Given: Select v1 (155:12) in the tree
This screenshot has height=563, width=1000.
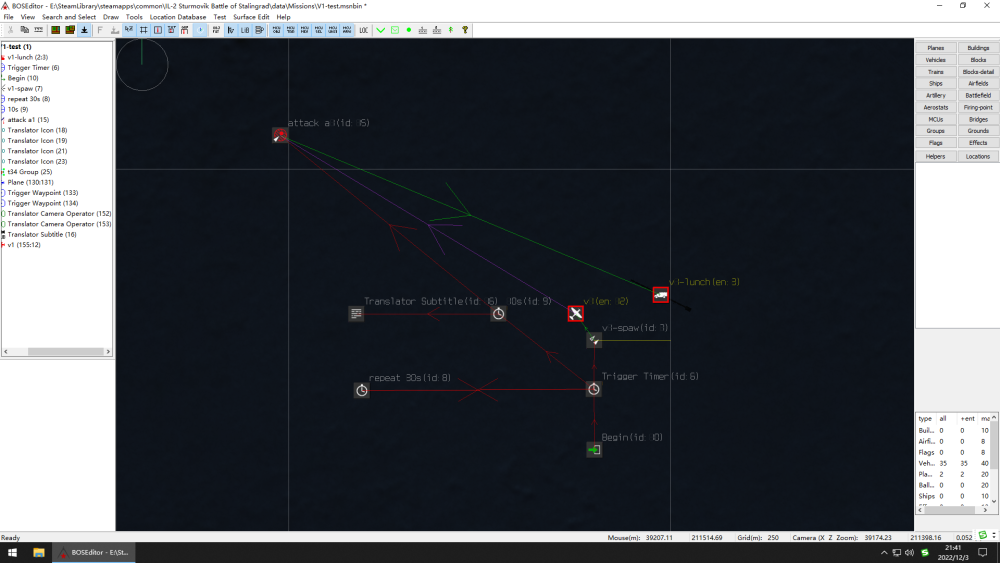Looking at the screenshot, I should click(x=24, y=245).
